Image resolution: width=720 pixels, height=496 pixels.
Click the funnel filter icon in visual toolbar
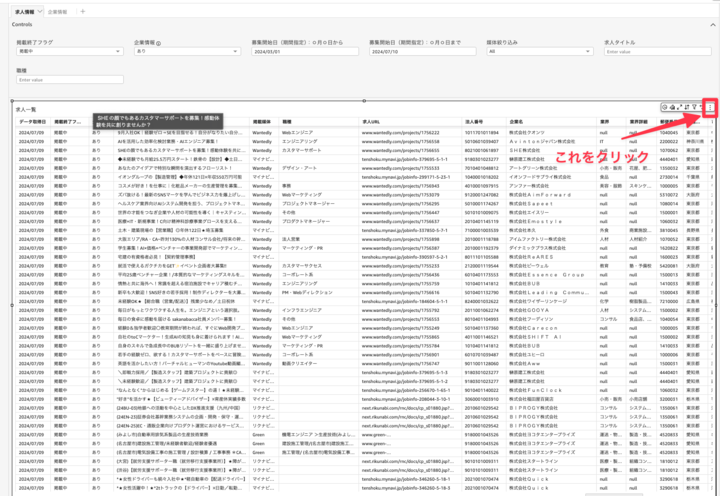pyautogui.click(x=694, y=107)
